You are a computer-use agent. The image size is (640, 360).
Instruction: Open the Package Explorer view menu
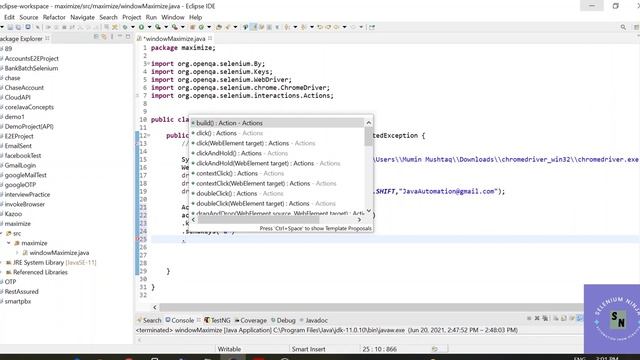coord(112,37)
